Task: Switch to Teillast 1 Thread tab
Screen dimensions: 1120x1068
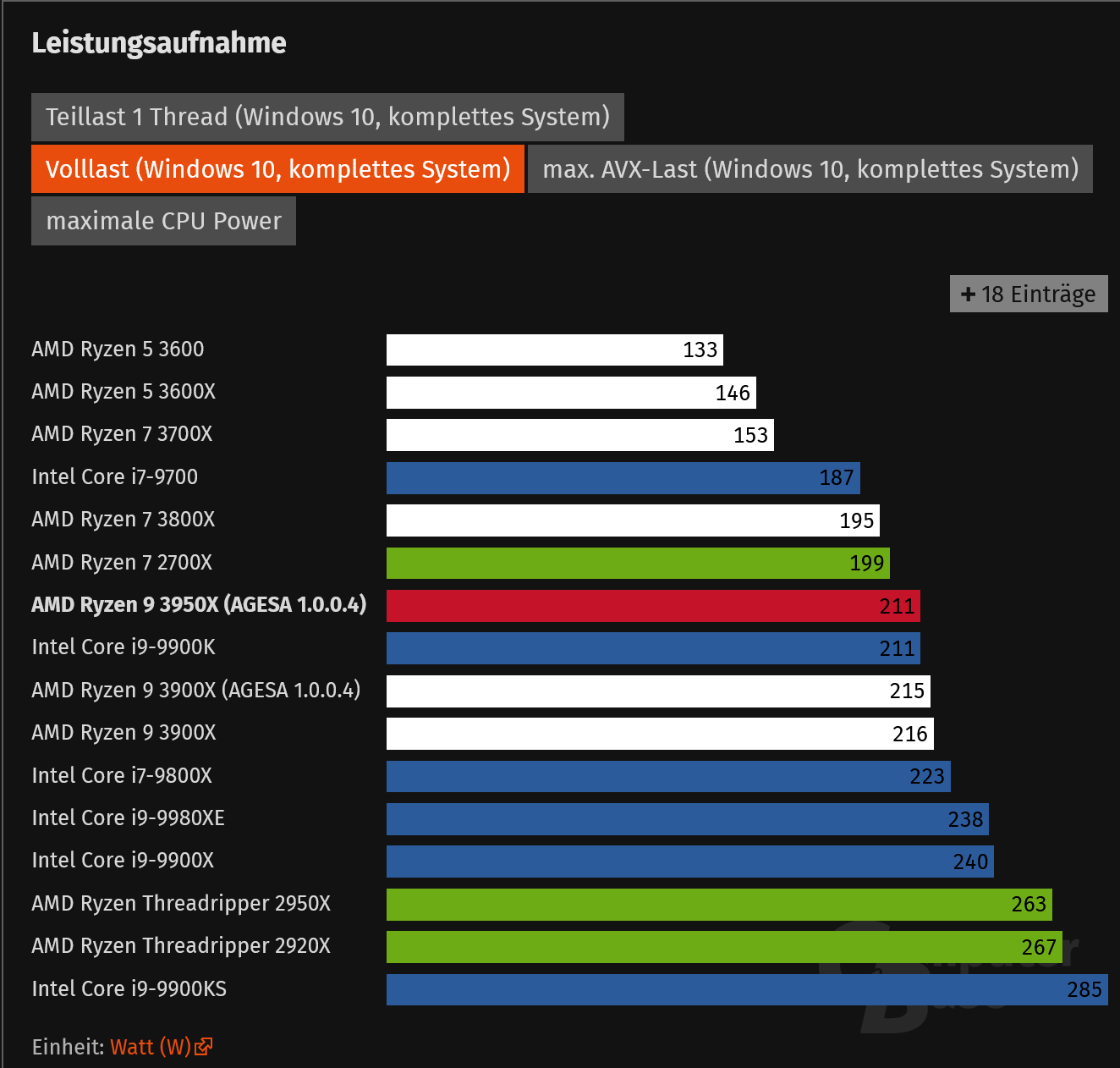Action: point(327,117)
